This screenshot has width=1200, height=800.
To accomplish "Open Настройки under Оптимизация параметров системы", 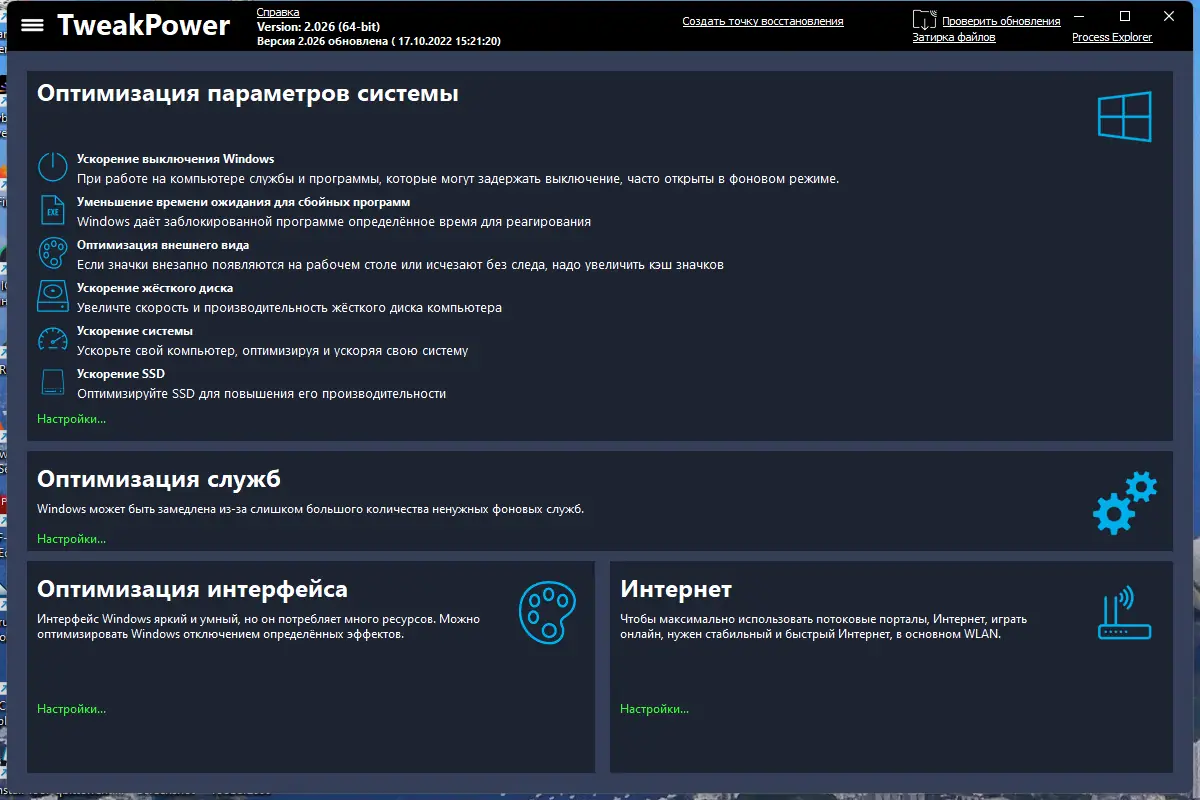I will click(x=71, y=419).
